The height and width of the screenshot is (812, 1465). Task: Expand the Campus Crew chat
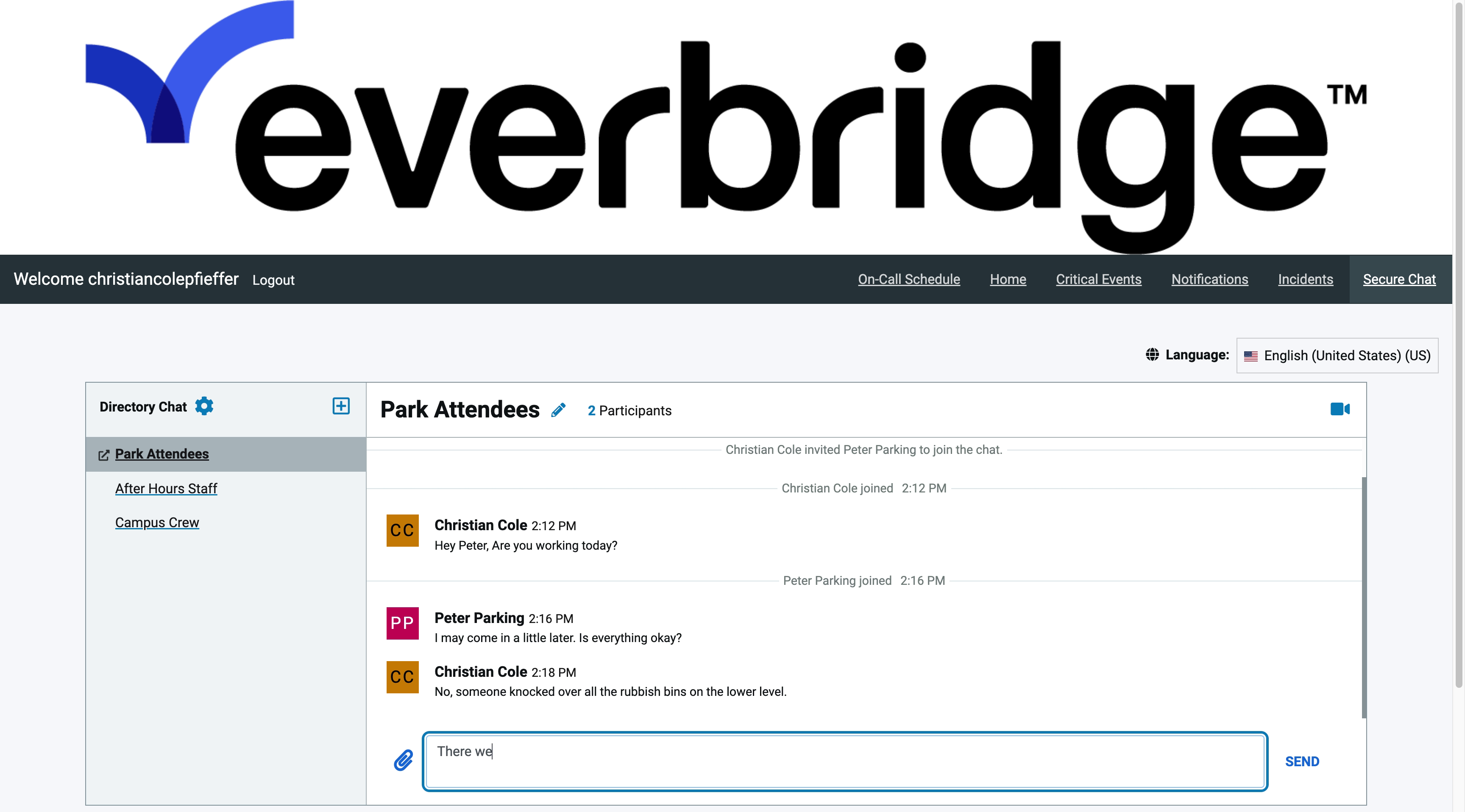point(156,522)
